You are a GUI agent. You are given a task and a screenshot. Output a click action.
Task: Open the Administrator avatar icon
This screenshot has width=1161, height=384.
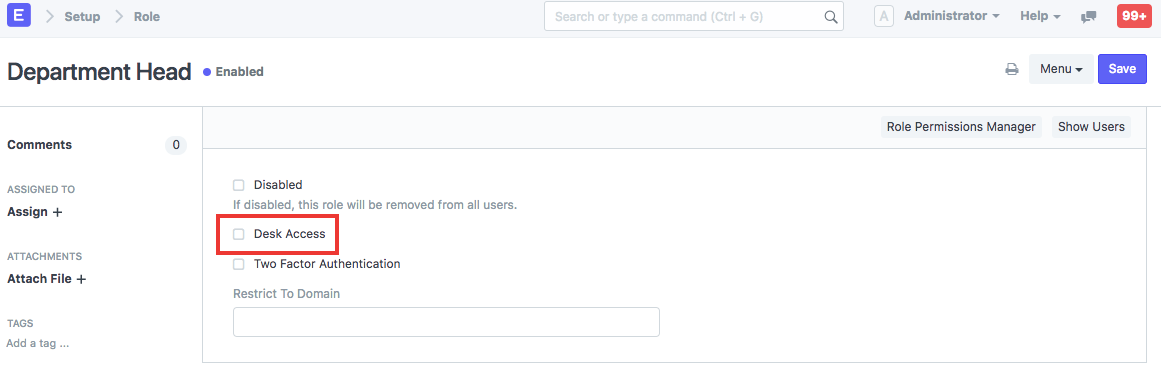(x=884, y=16)
